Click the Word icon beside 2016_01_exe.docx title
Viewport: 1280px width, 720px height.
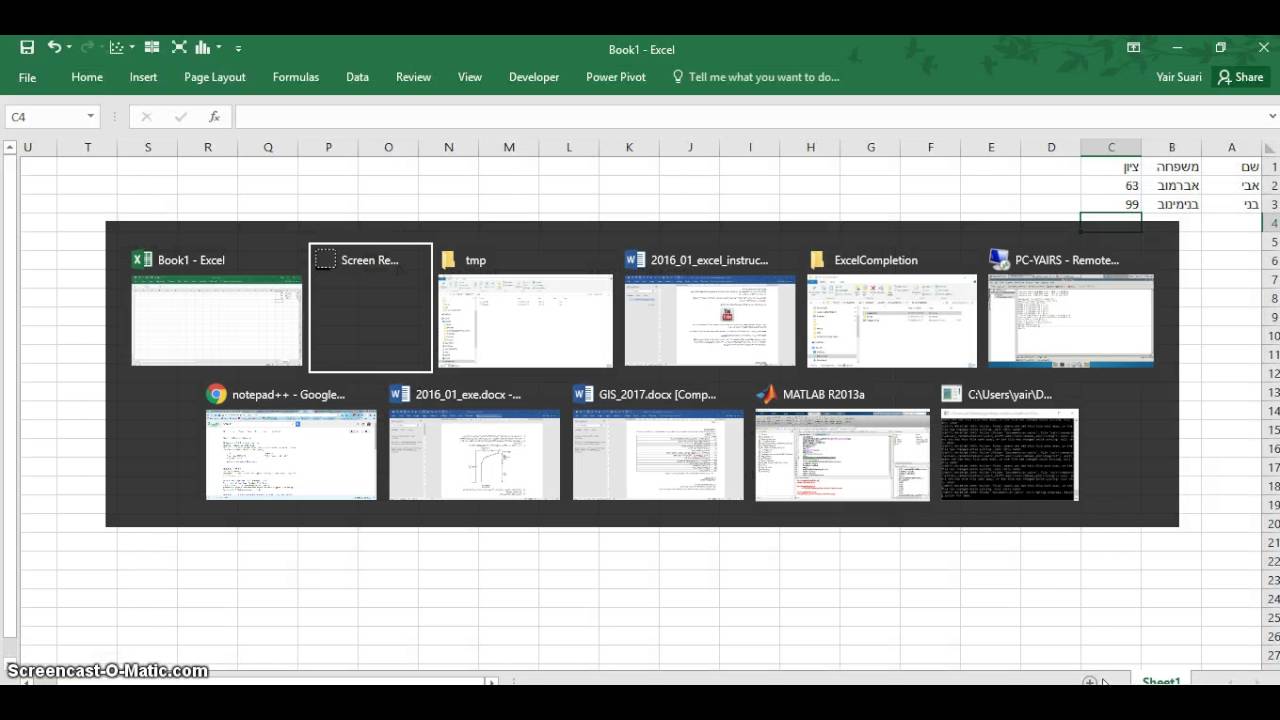click(x=399, y=394)
